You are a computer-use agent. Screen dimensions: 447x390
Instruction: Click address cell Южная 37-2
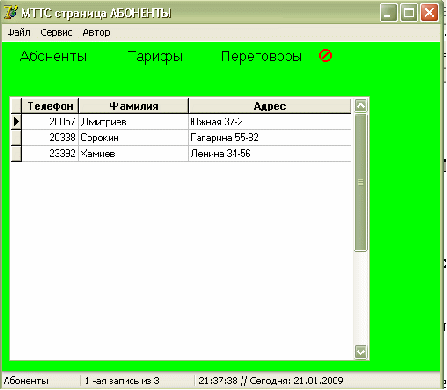click(x=270, y=122)
